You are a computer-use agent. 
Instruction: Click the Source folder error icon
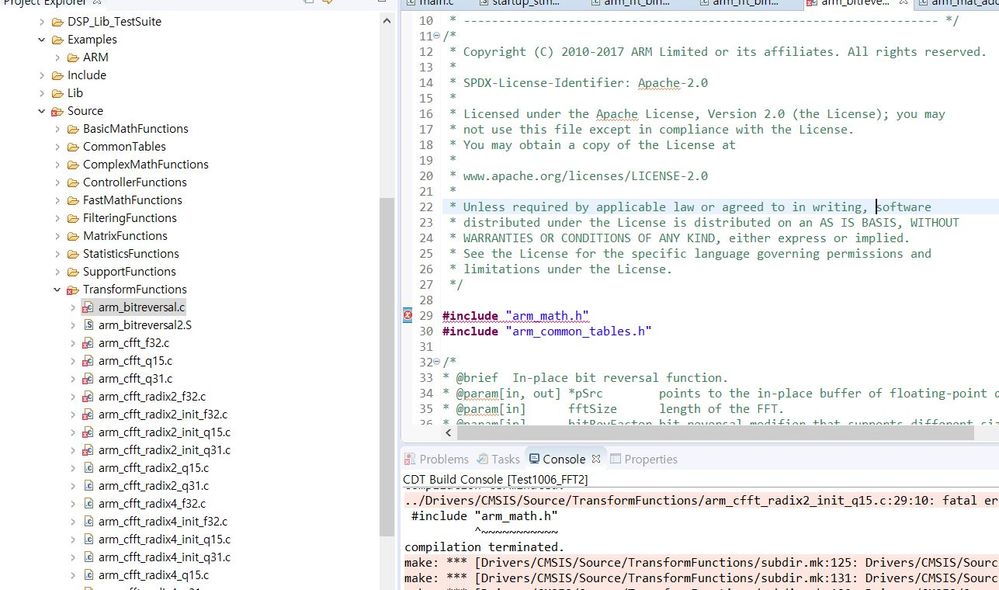tap(57, 111)
